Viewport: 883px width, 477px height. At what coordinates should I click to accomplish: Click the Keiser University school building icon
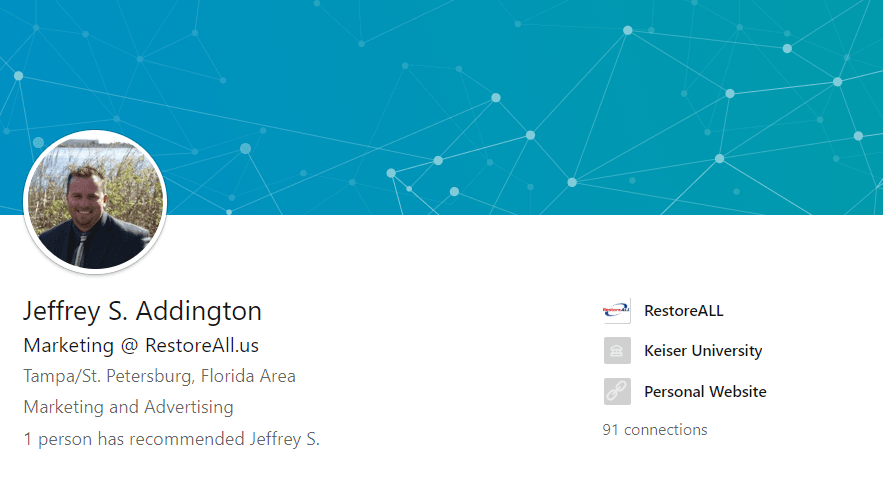pyautogui.click(x=617, y=351)
